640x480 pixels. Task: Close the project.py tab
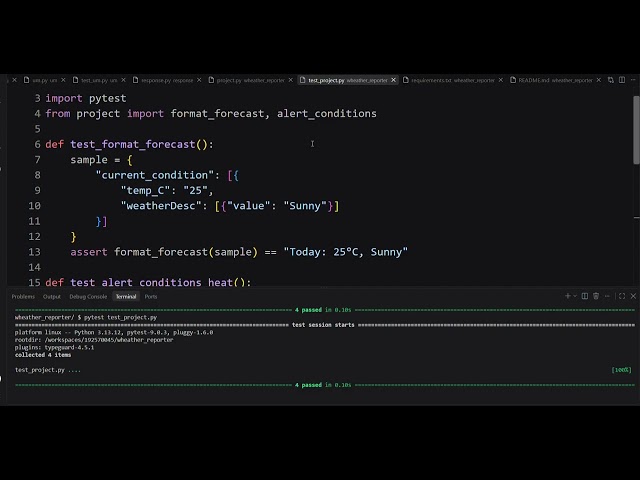pyautogui.click(x=291, y=80)
